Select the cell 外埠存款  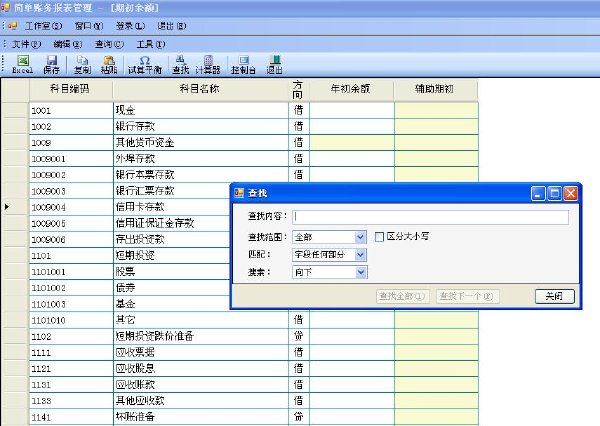coord(201,158)
